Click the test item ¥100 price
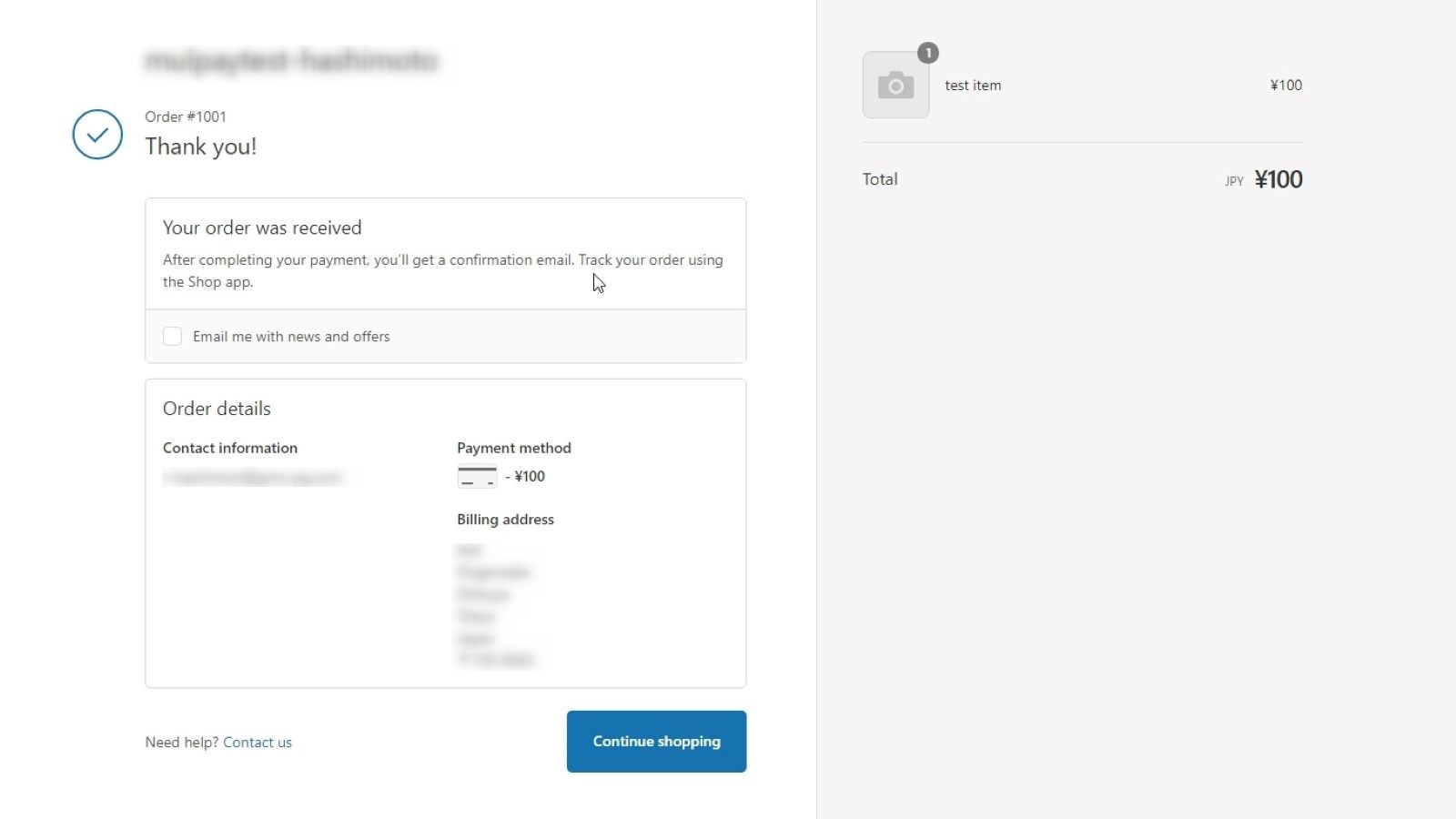The width and height of the screenshot is (1456, 819). [x=1286, y=86]
